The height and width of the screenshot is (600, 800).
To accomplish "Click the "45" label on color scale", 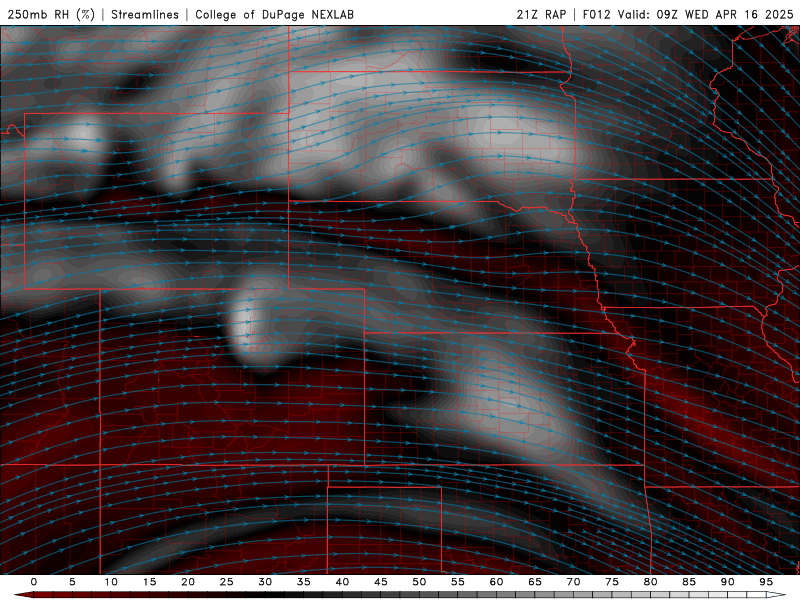I will point(381,582).
